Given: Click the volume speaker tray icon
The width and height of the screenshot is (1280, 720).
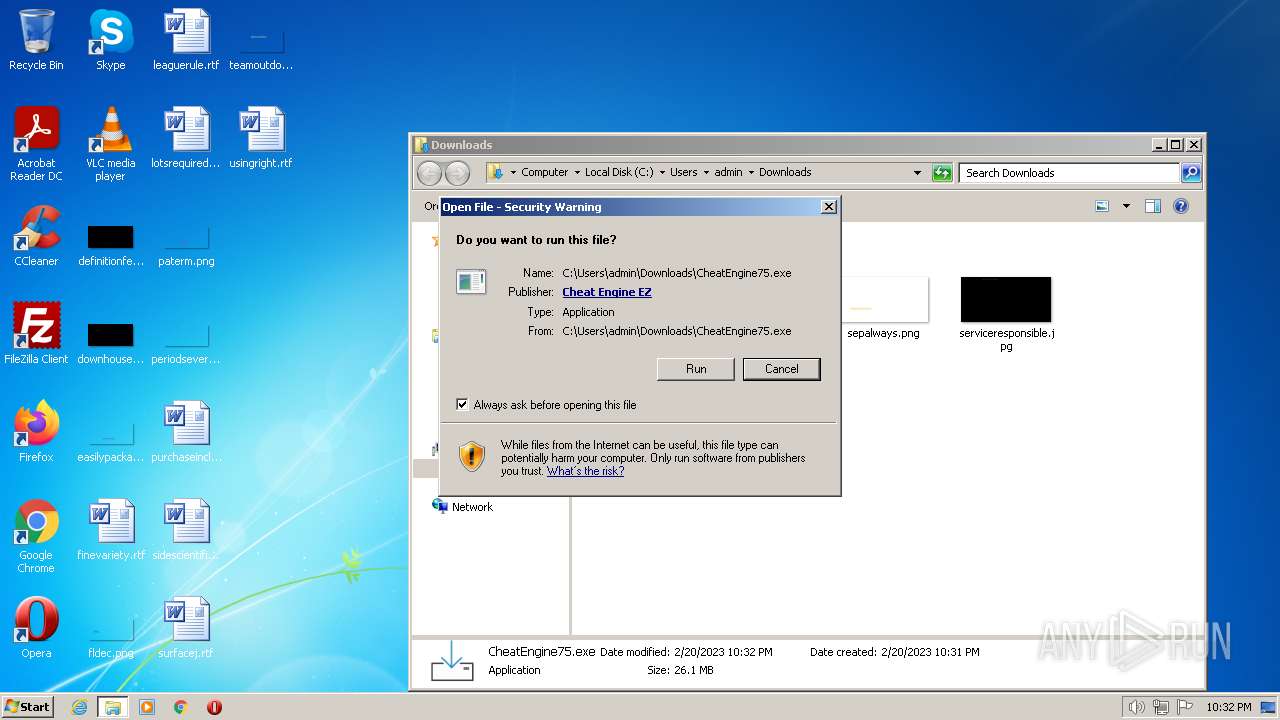Looking at the screenshot, I should (1136, 707).
